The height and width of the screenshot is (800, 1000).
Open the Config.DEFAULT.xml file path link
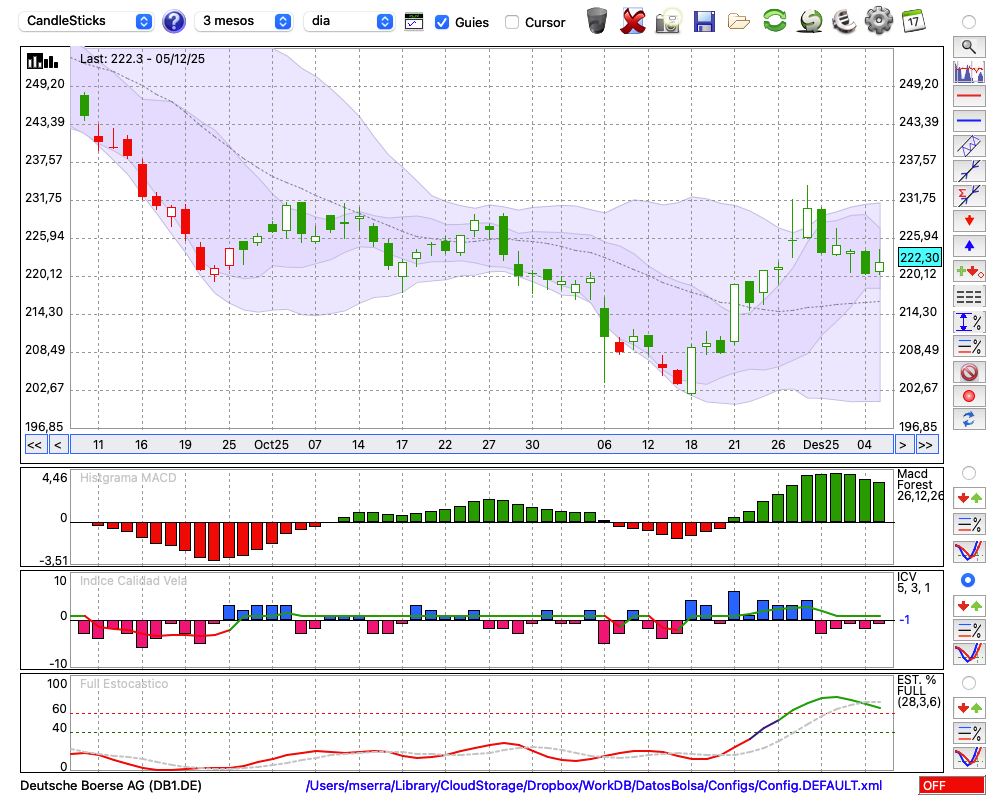594,786
